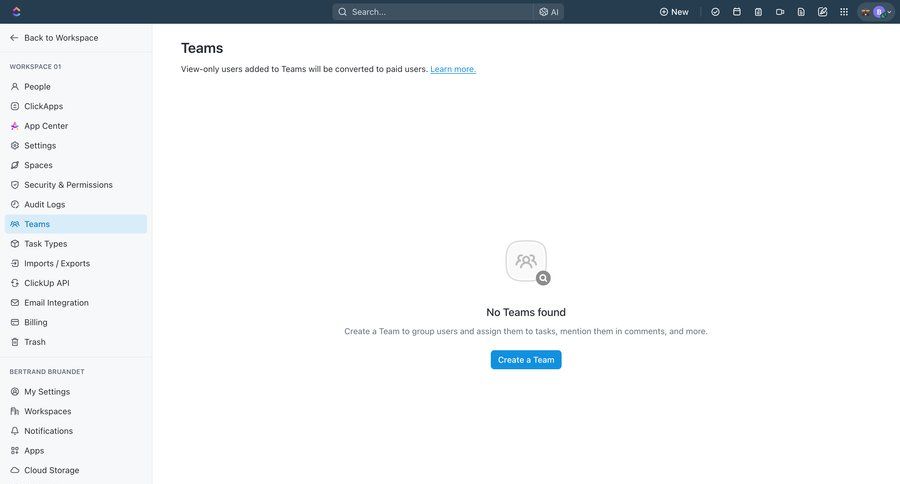This screenshot has width=900, height=484.
Task: Click the Workspaces buildings icon
Action: coord(15,411)
